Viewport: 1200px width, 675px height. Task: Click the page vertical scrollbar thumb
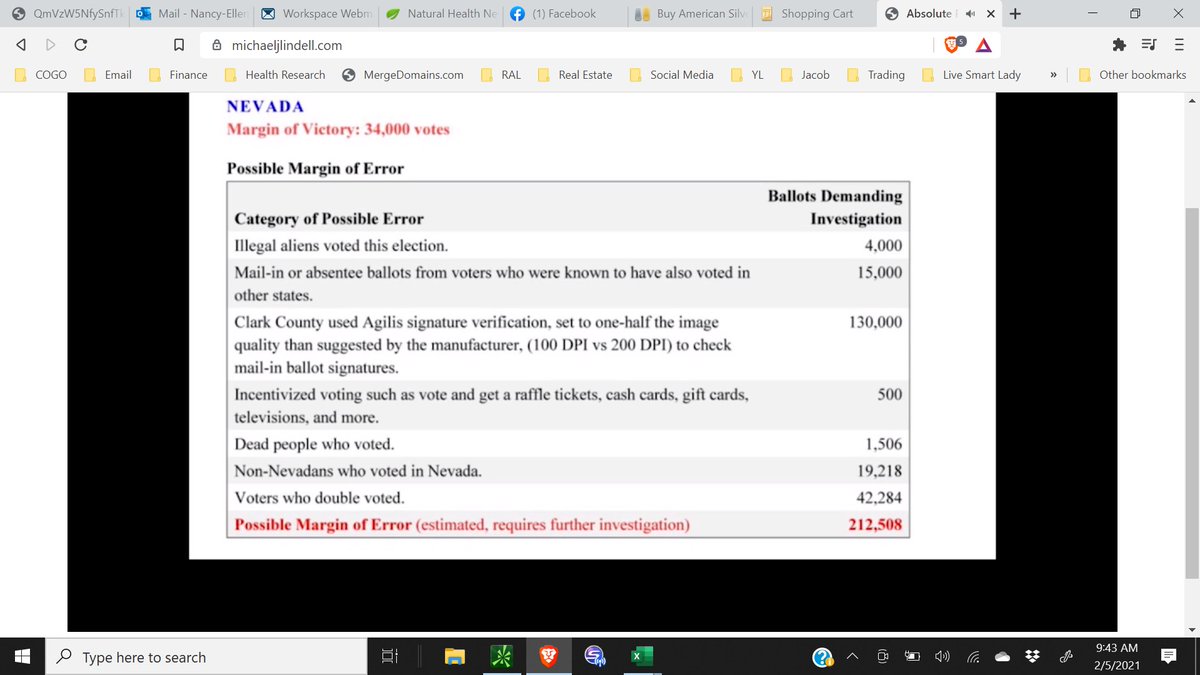click(1190, 392)
